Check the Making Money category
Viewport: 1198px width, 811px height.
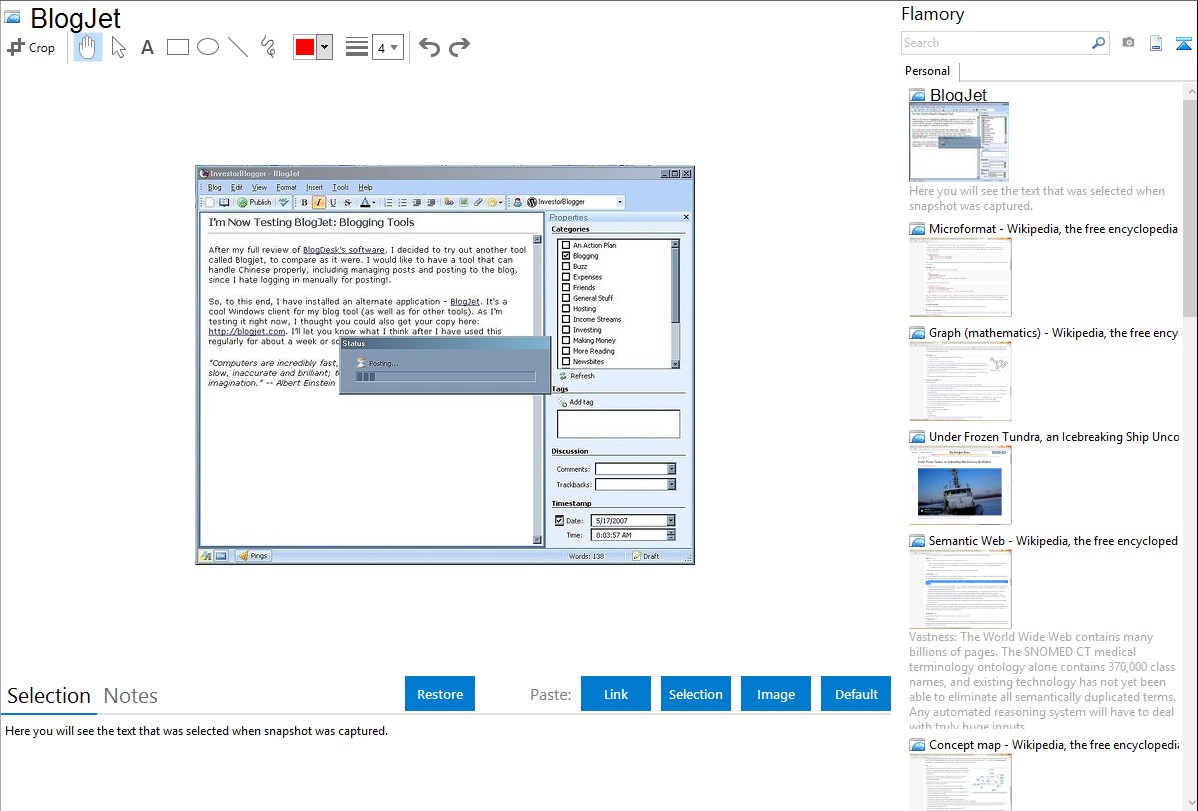click(x=566, y=341)
